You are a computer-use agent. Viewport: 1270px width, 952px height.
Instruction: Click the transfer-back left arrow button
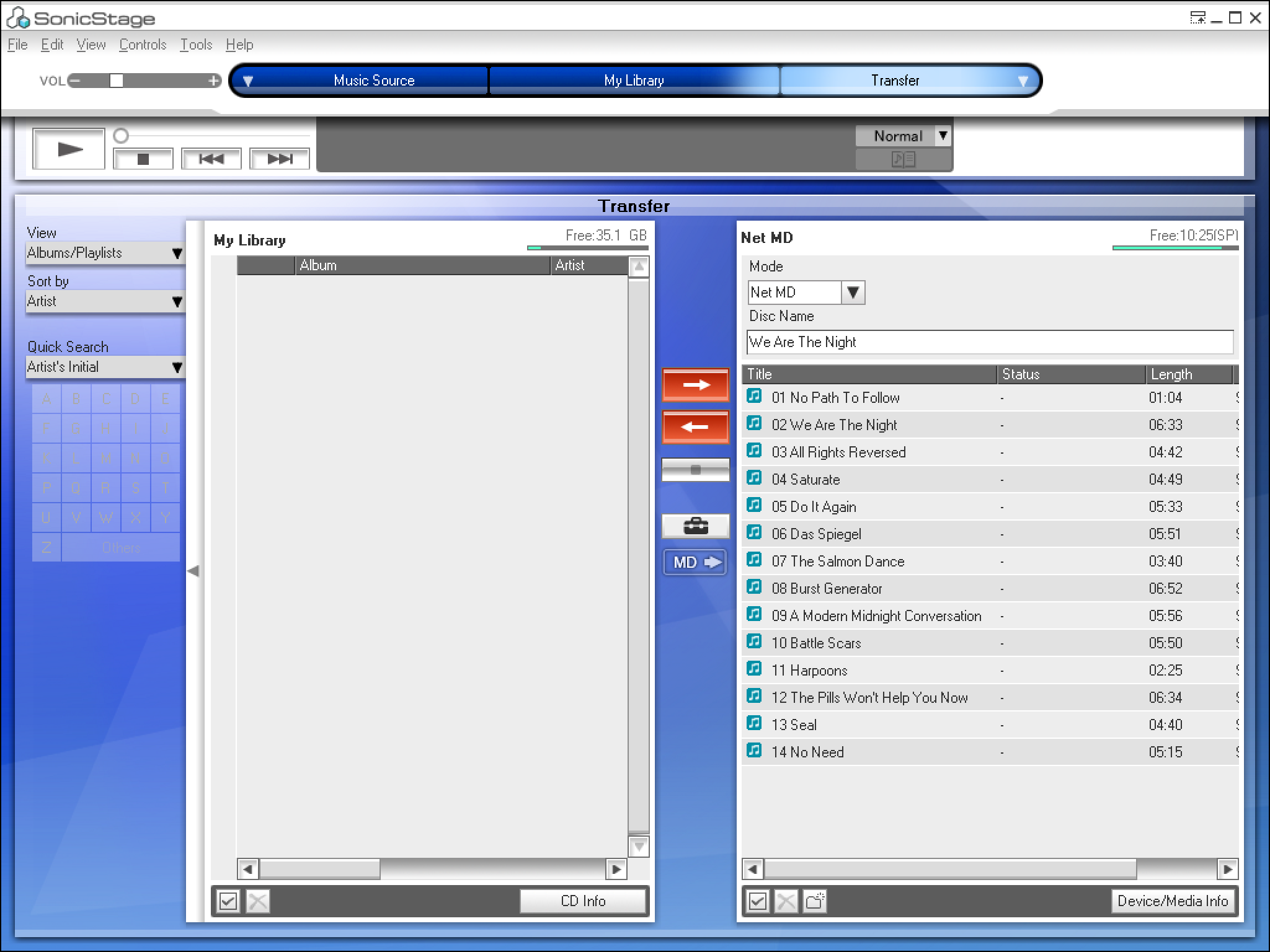tap(695, 427)
